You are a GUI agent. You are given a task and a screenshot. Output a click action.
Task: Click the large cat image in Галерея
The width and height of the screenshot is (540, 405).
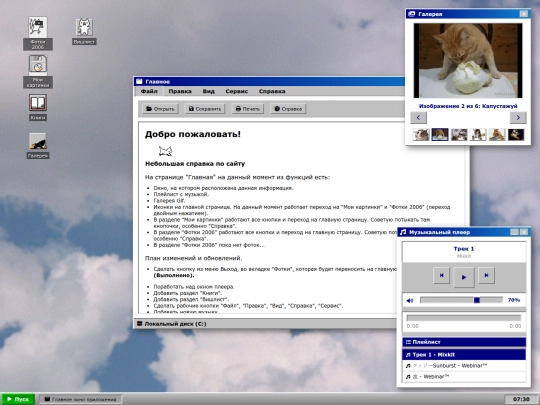pyautogui.click(x=468, y=61)
